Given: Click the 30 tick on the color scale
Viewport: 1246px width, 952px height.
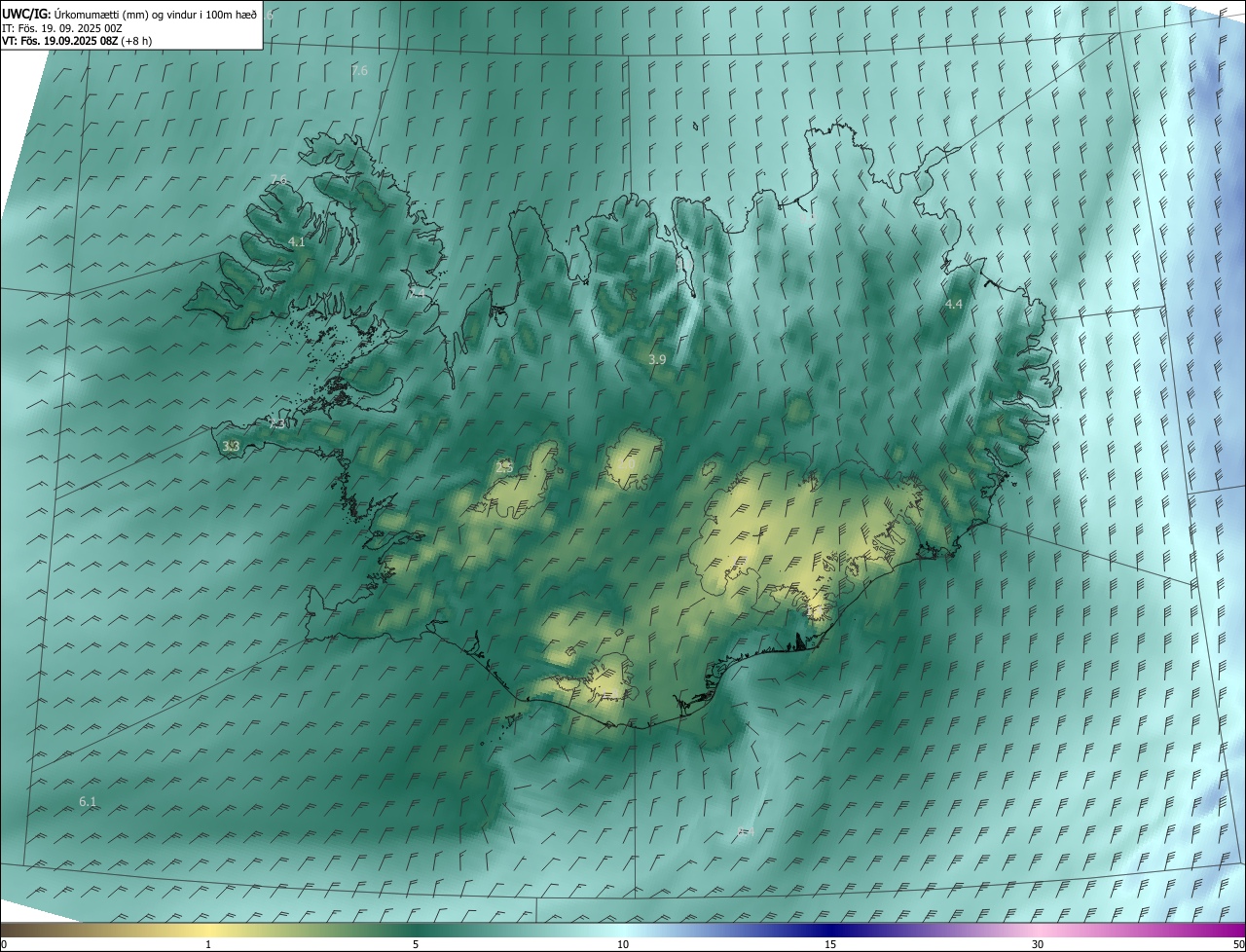Looking at the screenshot, I should (x=1038, y=944).
